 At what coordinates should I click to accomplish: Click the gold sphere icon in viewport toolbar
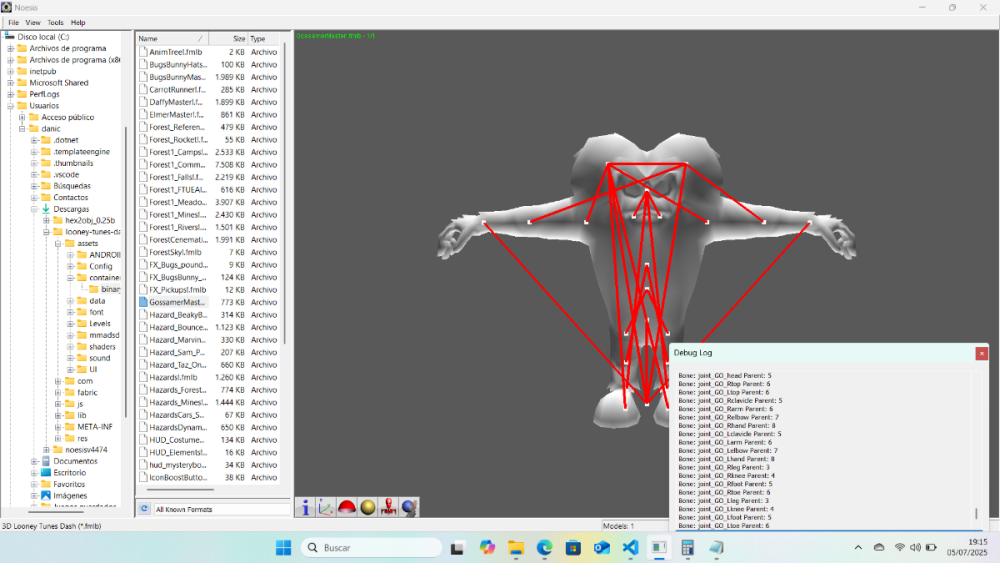[368, 508]
